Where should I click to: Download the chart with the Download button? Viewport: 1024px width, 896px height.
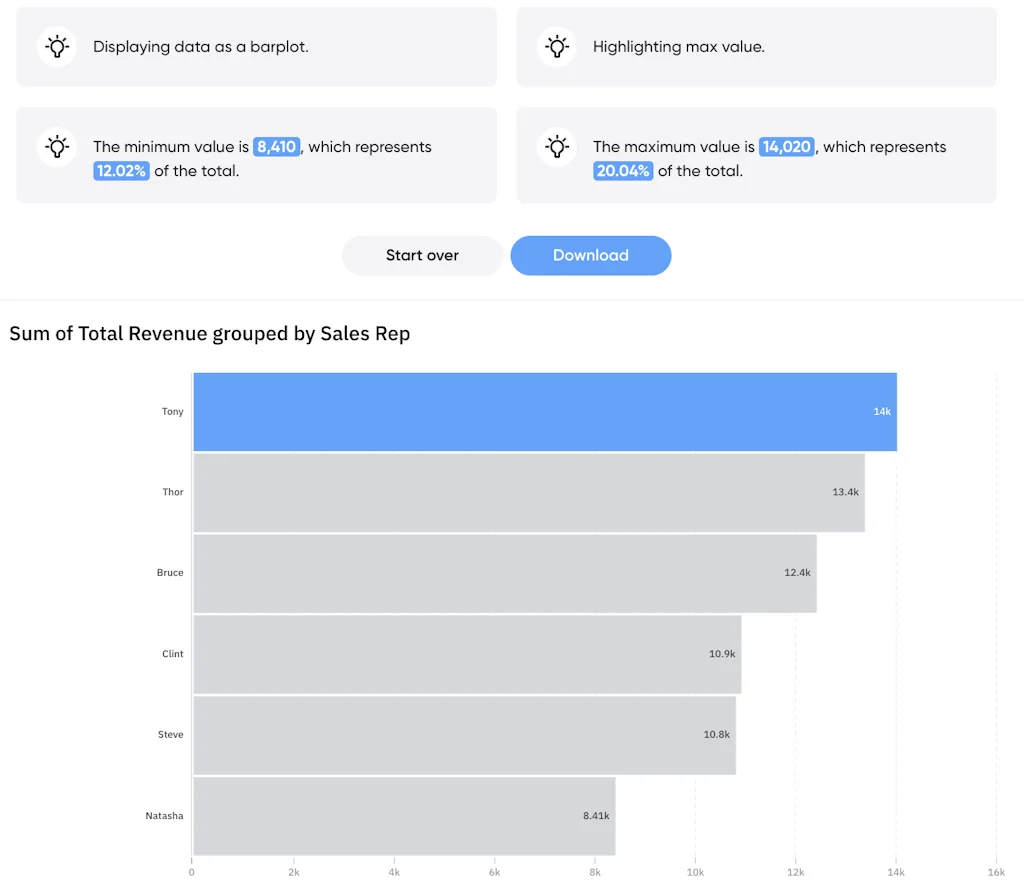tap(591, 255)
